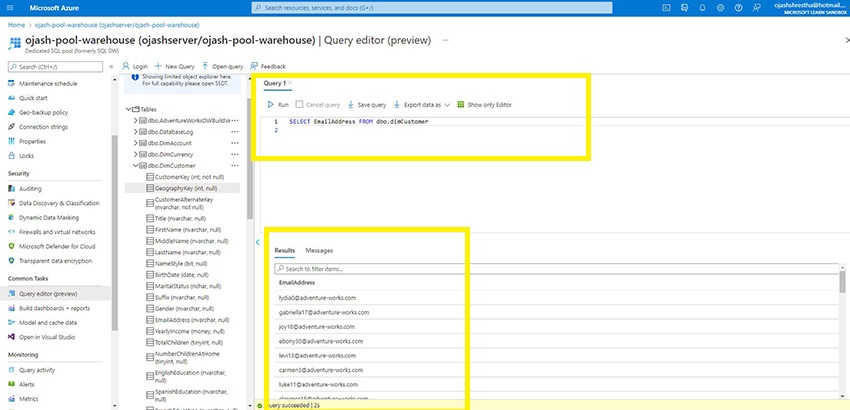Click the Login toolbar button
The height and width of the screenshot is (410, 850).
135,66
